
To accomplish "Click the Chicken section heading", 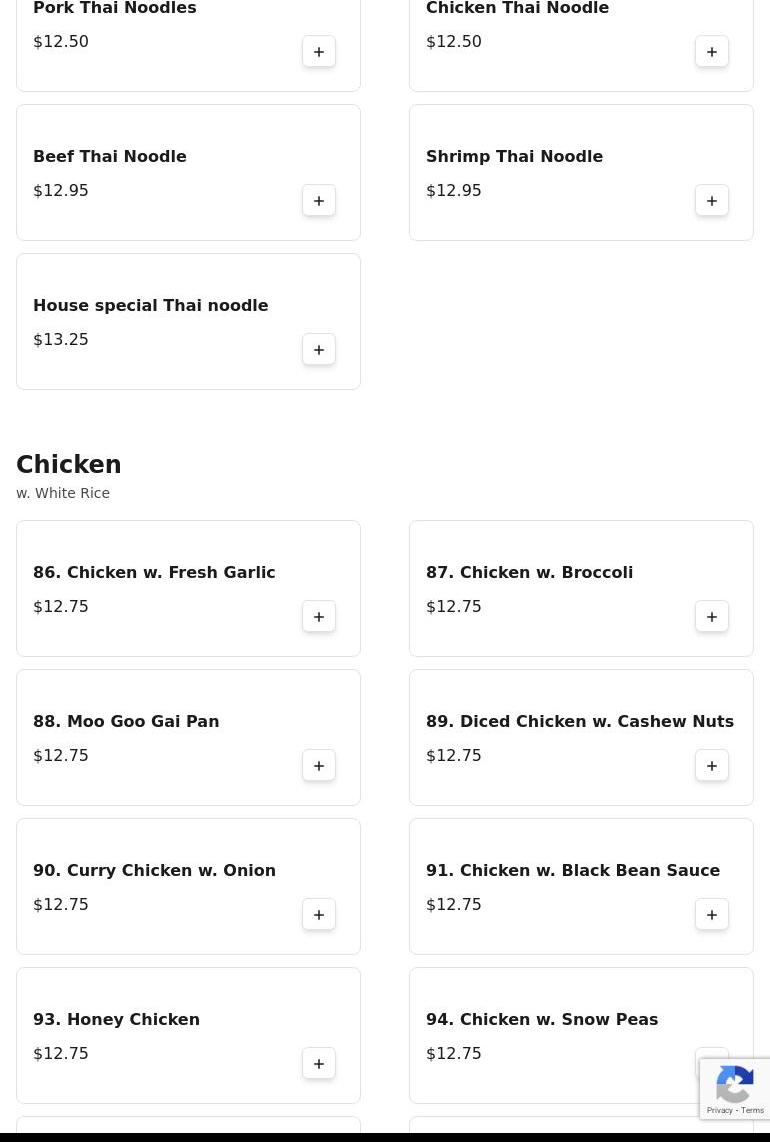I will pyautogui.click(x=68, y=464).
